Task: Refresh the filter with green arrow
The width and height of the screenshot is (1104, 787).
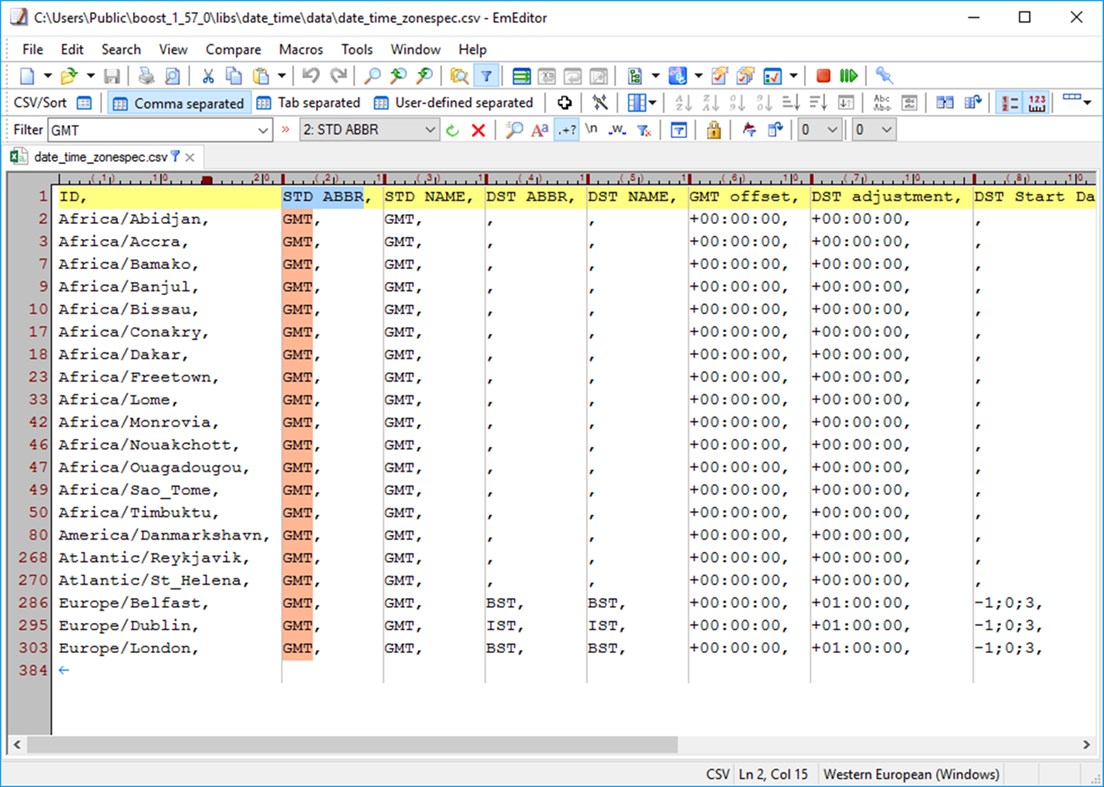Action: coord(452,130)
